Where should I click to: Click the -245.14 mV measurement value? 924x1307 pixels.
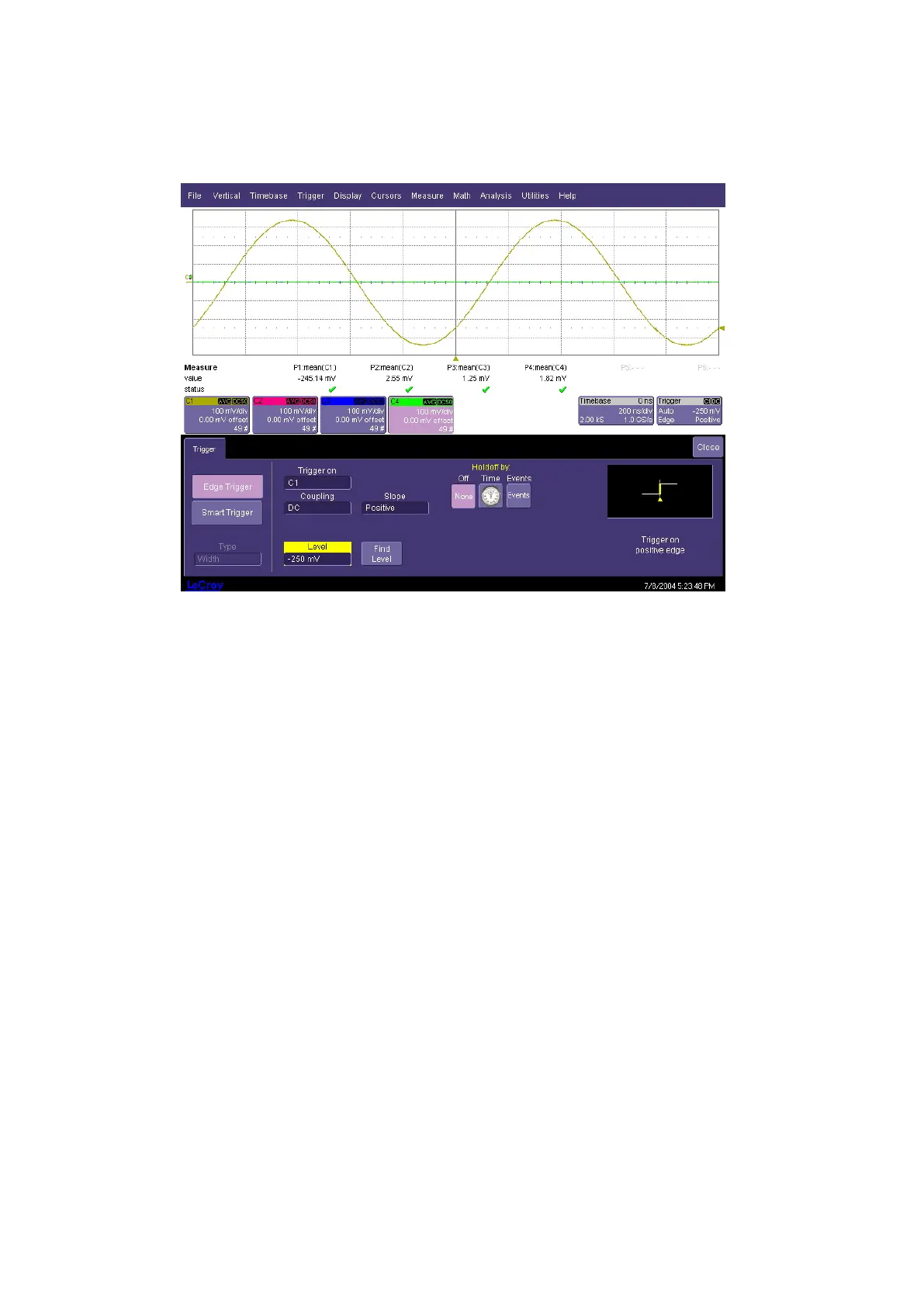pyautogui.click(x=317, y=379)
